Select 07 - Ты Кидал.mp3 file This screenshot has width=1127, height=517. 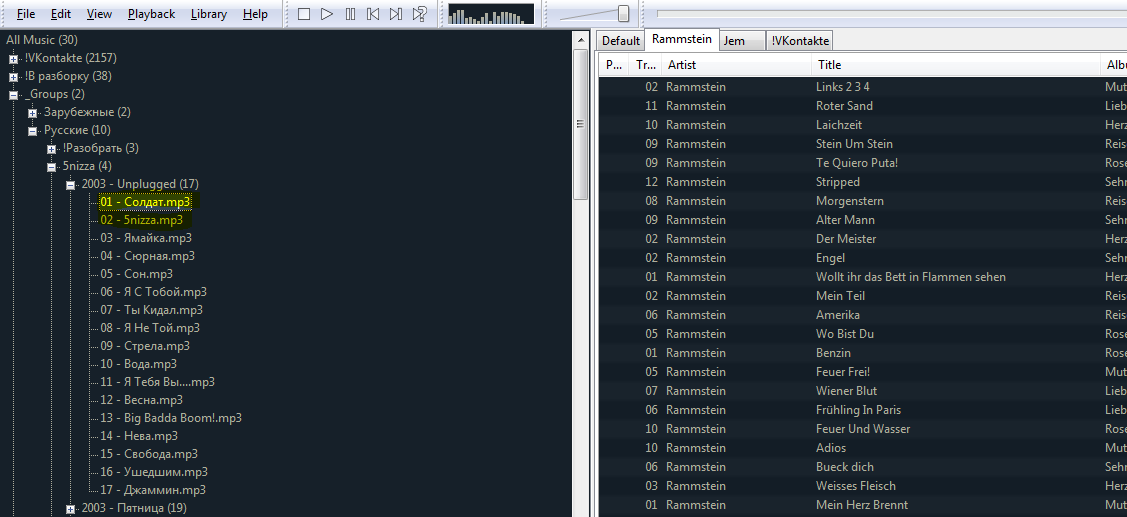tap(152, 310)
